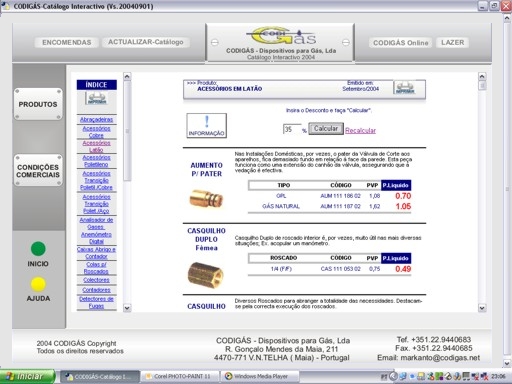The height and width of the screenshot is (384, 512).
Task: Click the Recalcular link
Action: click(x=360, y=130)
